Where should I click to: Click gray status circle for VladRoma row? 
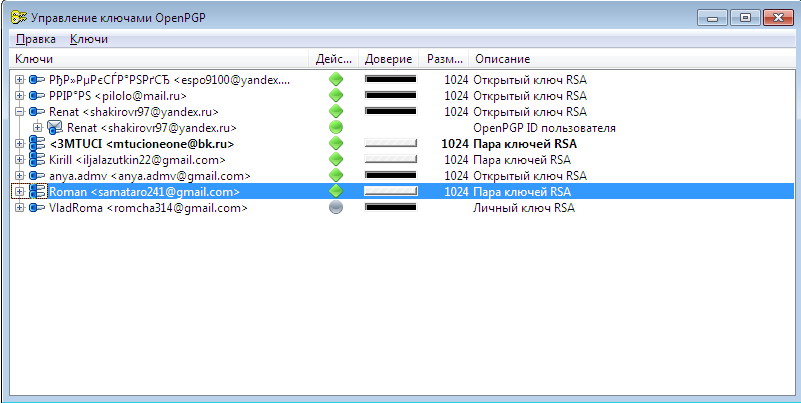click(x=336, y=208)
